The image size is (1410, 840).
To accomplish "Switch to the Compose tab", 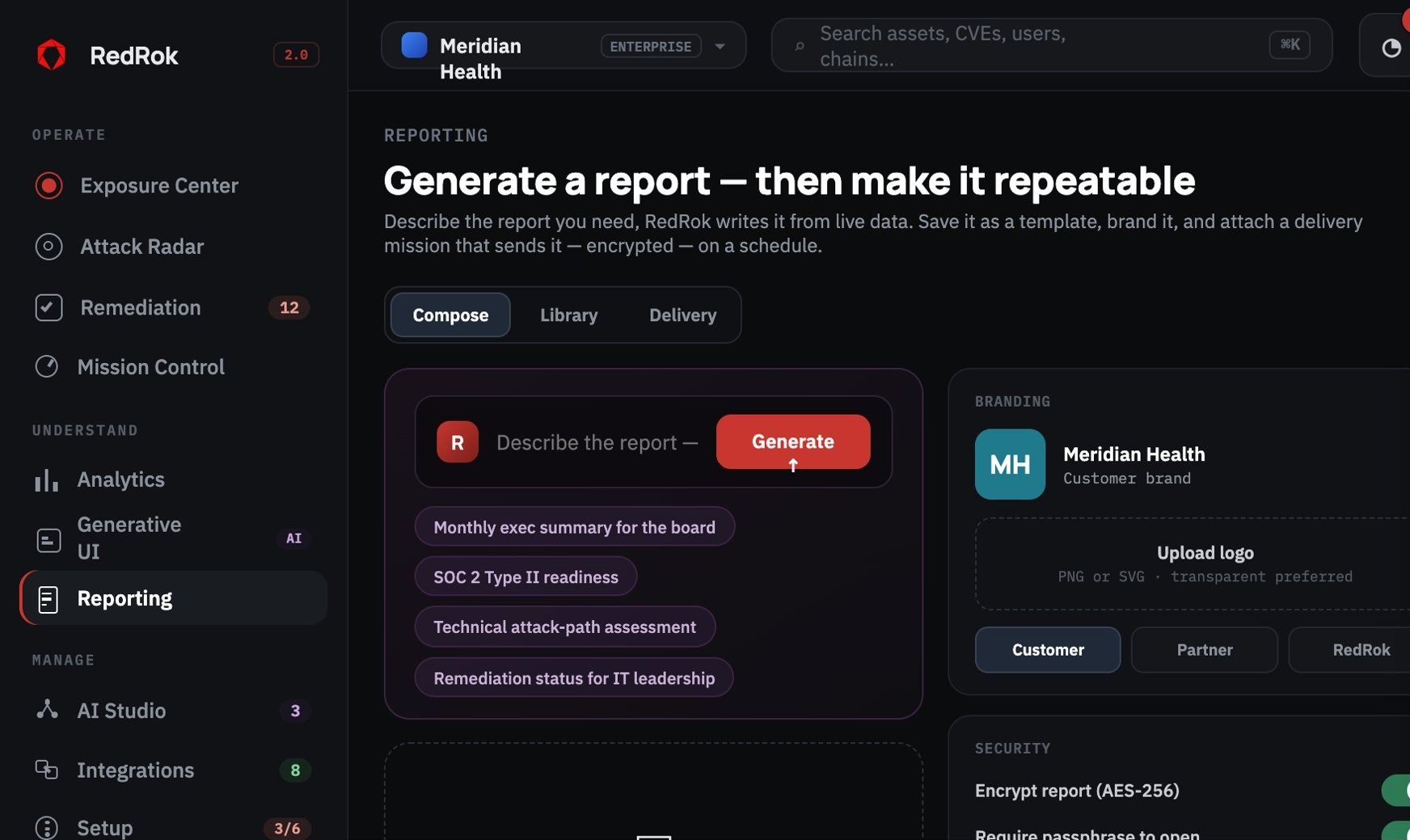I will click(450, 314).
